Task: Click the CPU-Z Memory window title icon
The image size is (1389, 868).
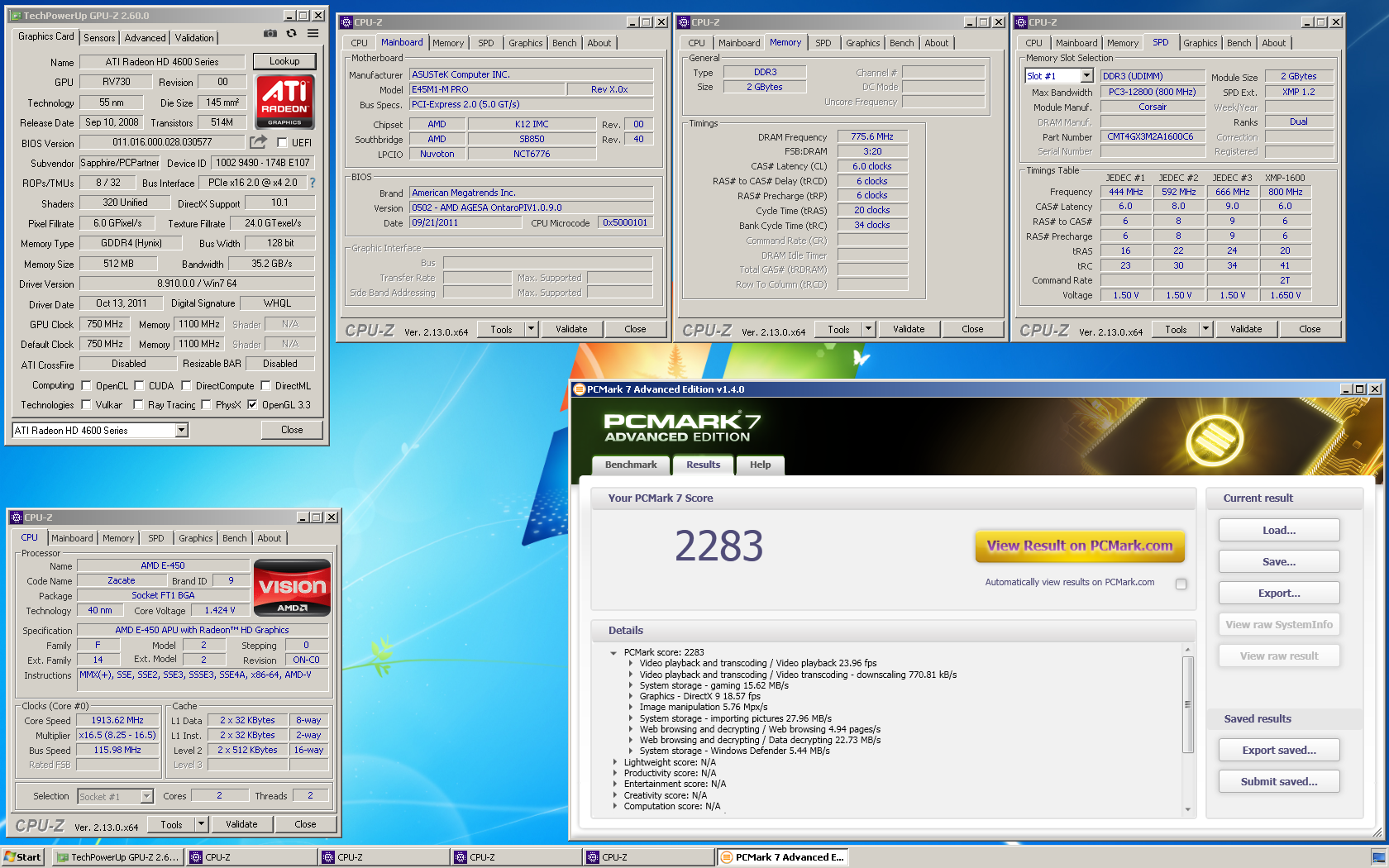Action: [684, 22]
